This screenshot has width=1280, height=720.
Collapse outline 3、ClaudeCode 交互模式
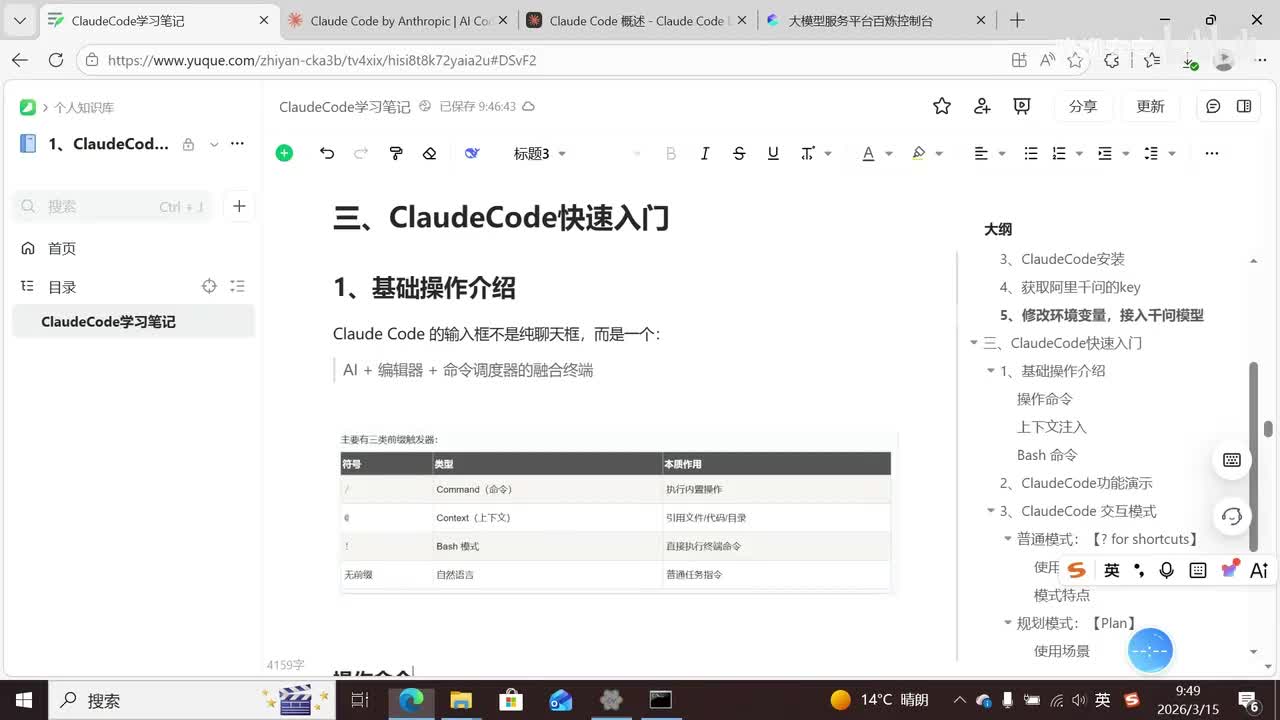(991, 511)
